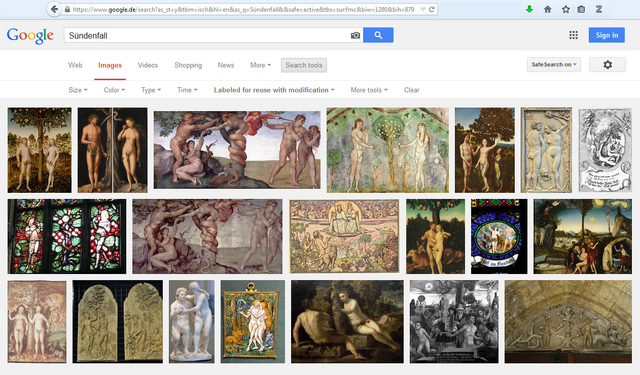Screen dimensions: 640x375
Task: Click the reload page icon in address bar
Action: pyautogui.click(x=431, y=9)
